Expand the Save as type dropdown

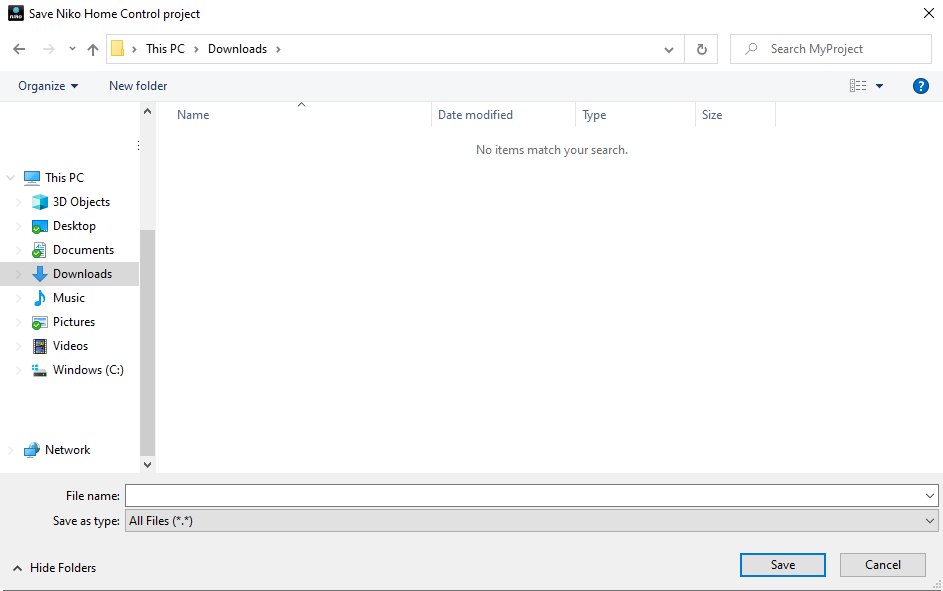930,521
